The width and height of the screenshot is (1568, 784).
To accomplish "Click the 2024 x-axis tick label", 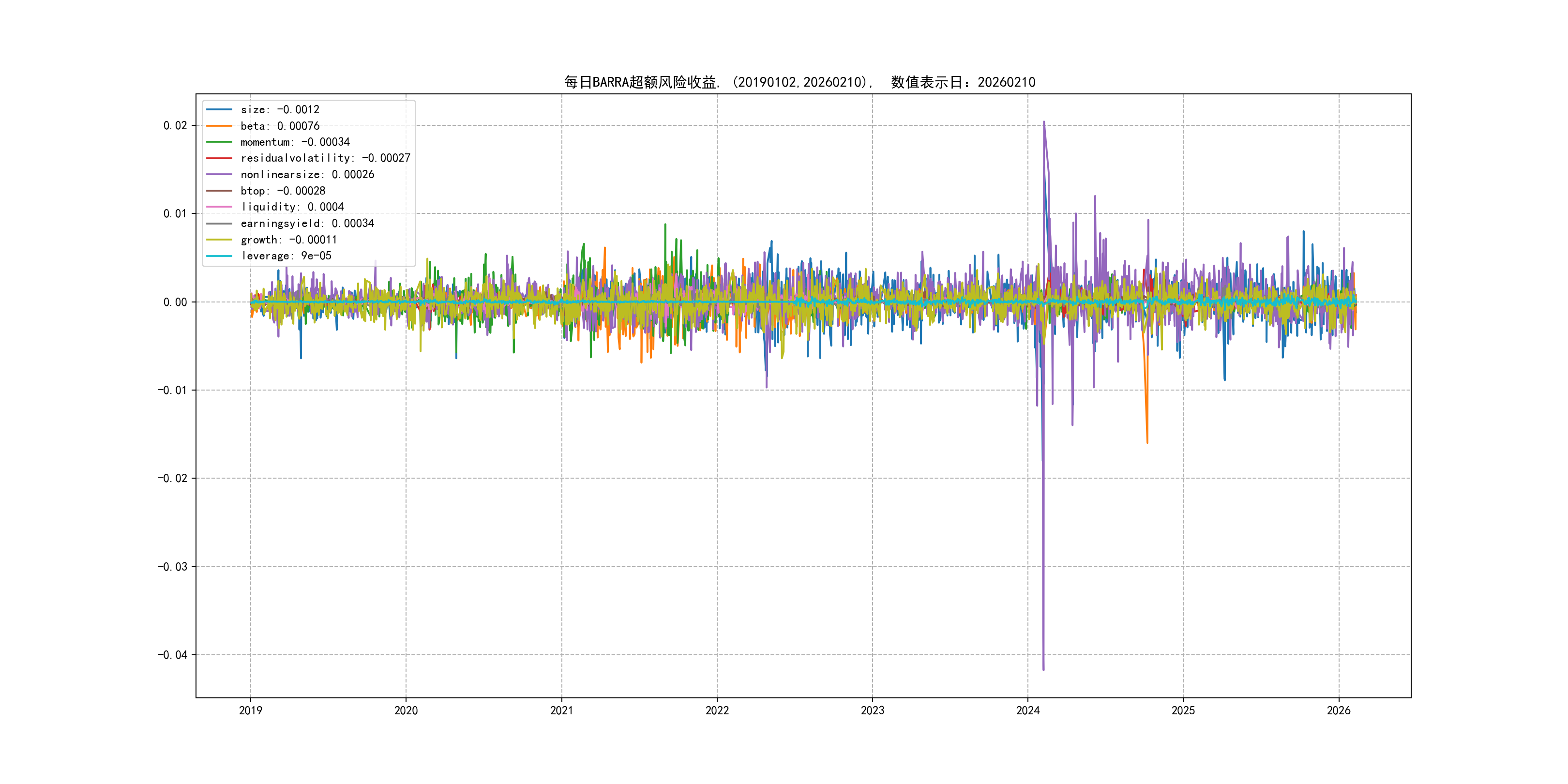I will coord(1027,710).
